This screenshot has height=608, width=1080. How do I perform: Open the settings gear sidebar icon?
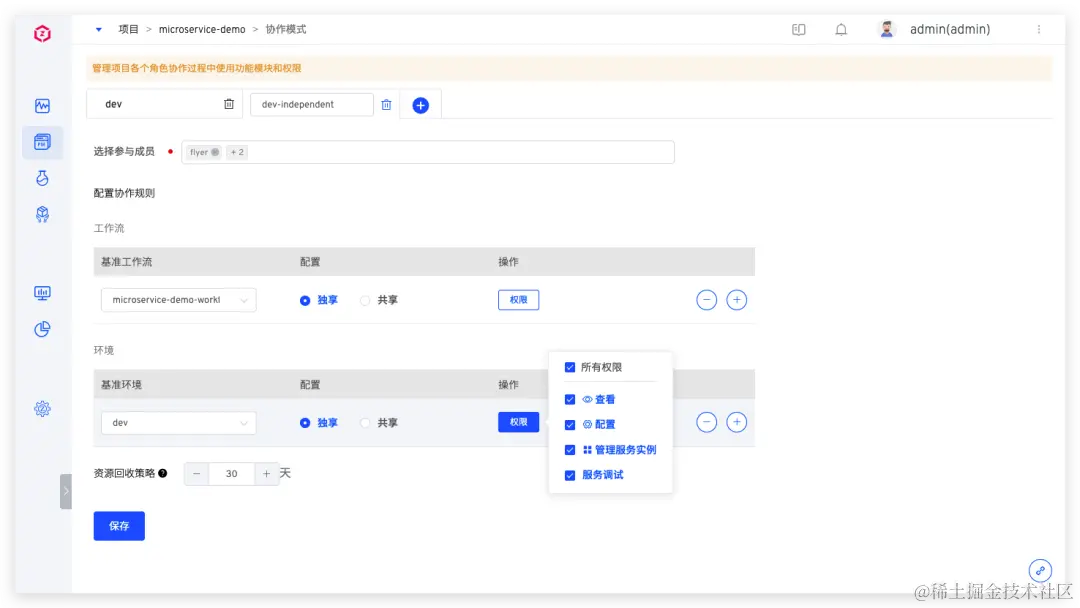(x=42, y=409)
